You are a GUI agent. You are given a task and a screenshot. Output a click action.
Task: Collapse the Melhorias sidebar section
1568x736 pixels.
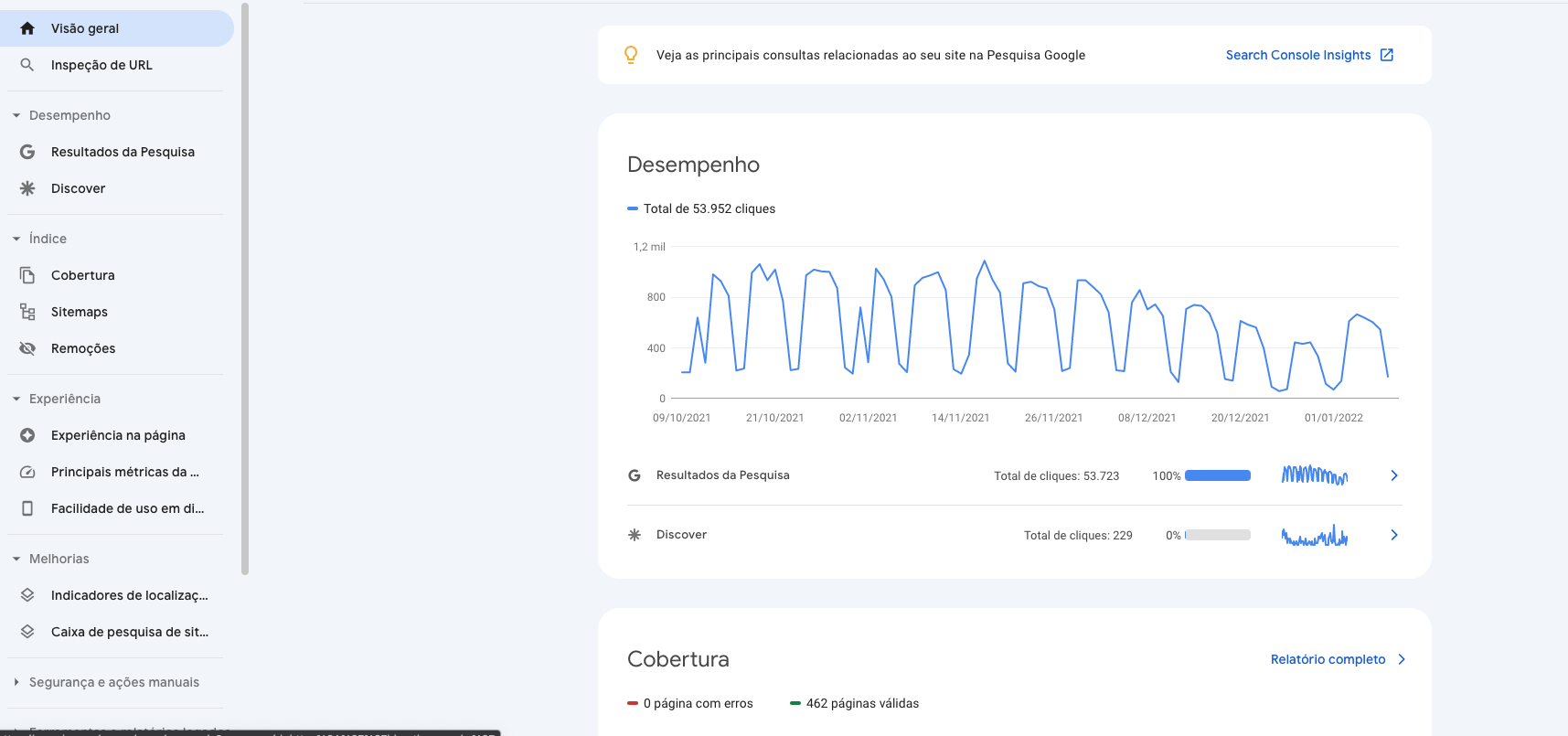16,559
